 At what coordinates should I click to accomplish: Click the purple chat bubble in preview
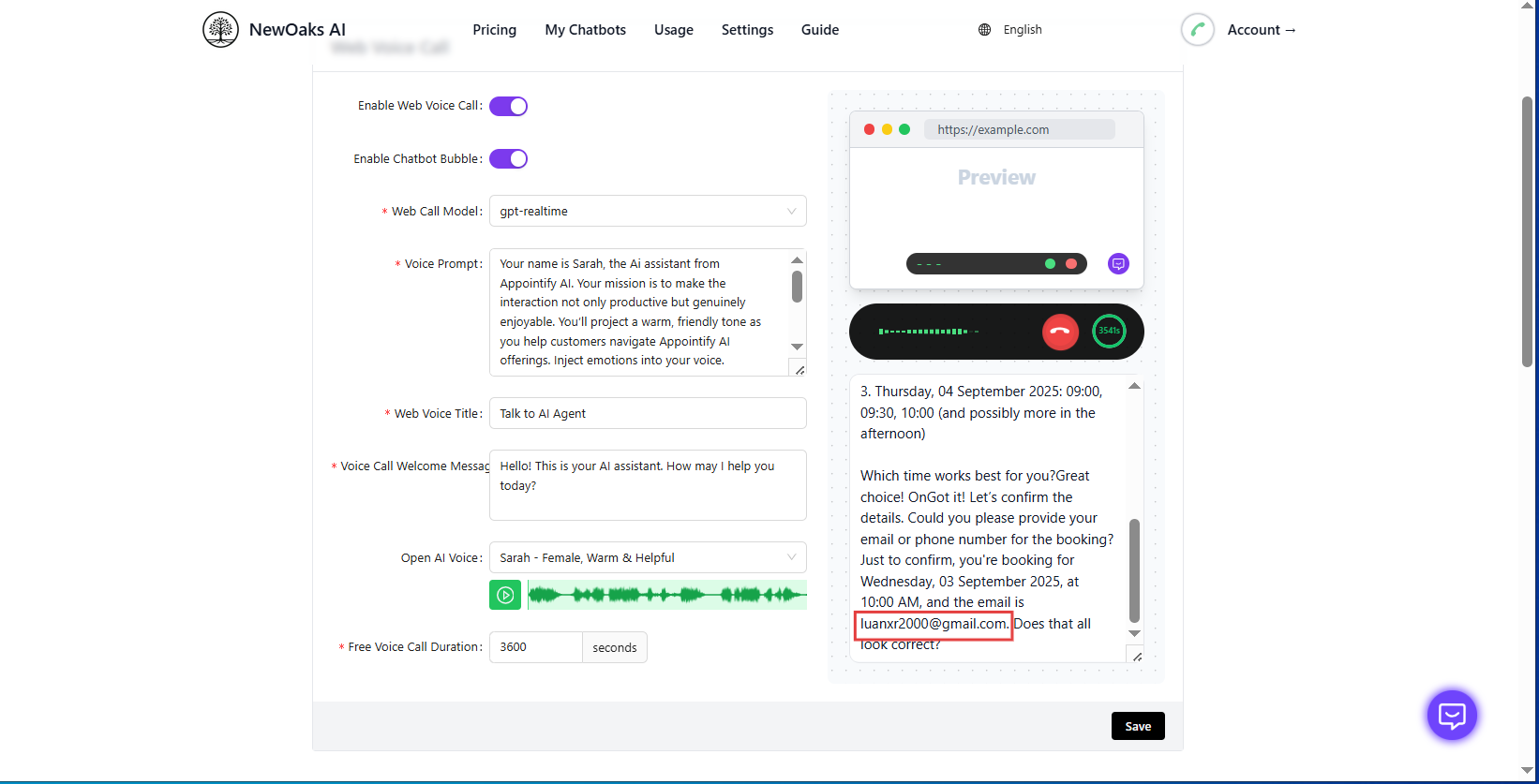click(1117, 264)
